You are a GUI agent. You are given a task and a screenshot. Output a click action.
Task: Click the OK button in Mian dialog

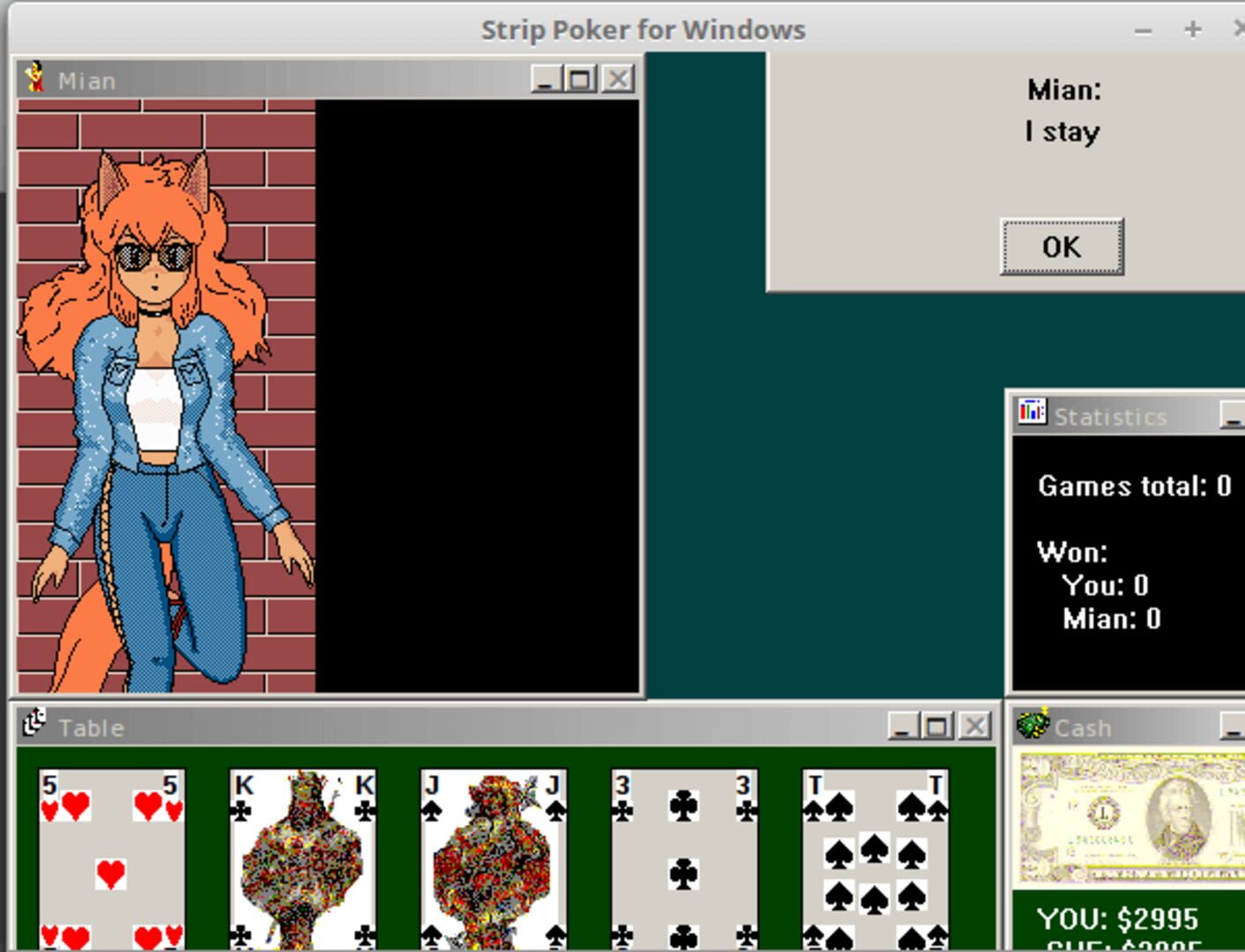point(1062,247)
